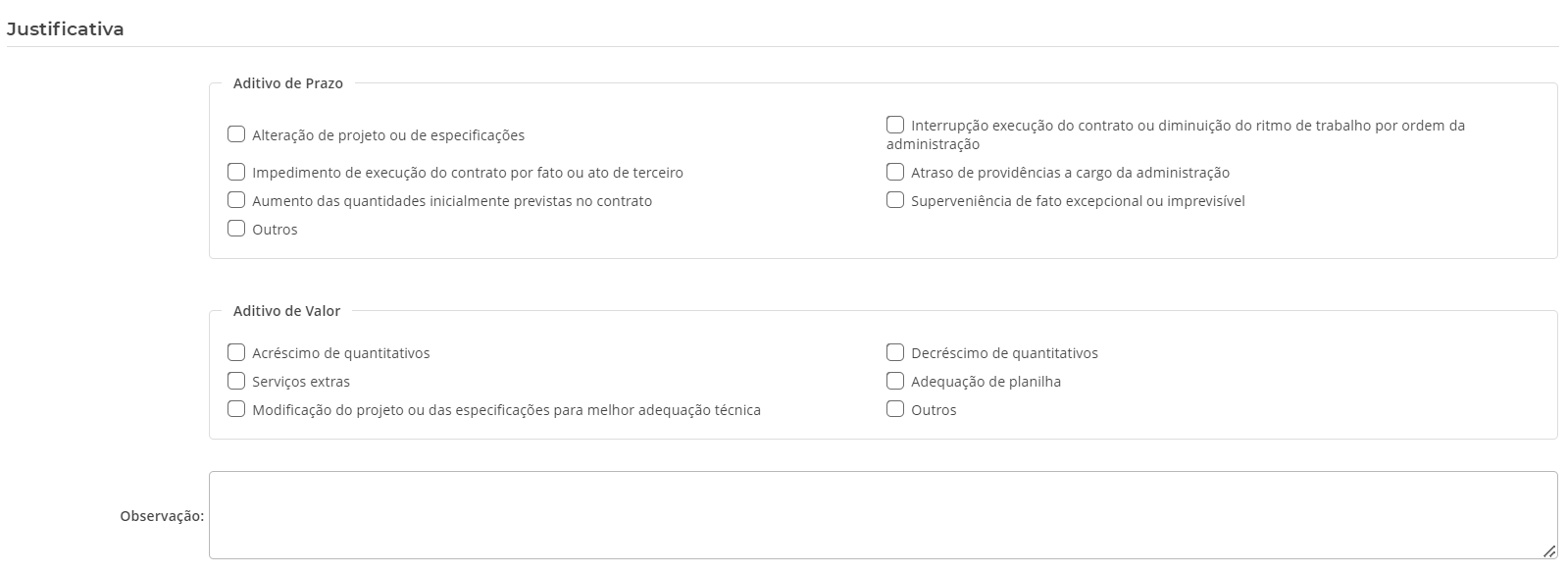
Task: Click the 'Justificativa' section heading
Action: click(65, 29)
